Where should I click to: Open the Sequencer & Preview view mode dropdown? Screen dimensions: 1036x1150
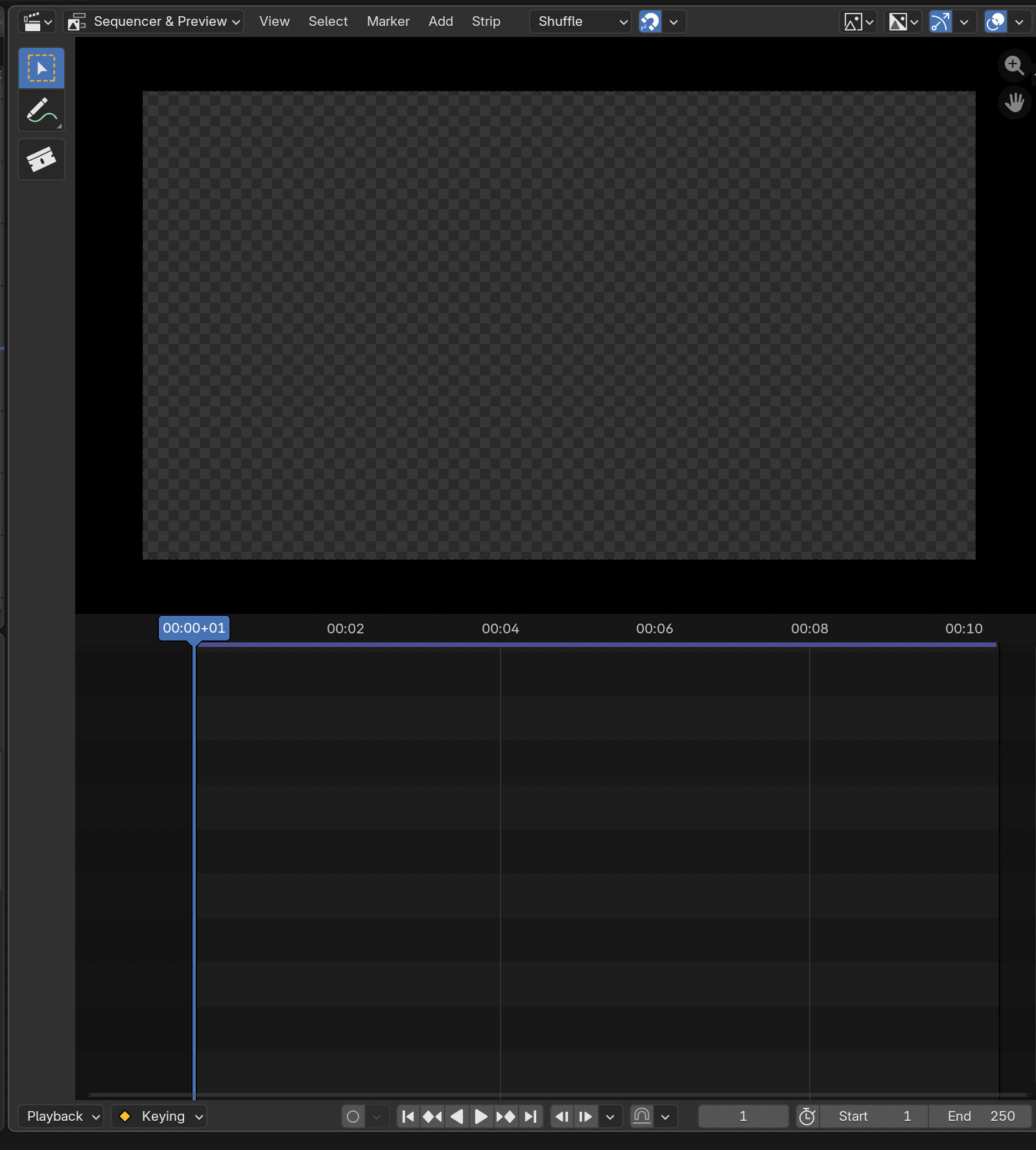click(154, 21)
